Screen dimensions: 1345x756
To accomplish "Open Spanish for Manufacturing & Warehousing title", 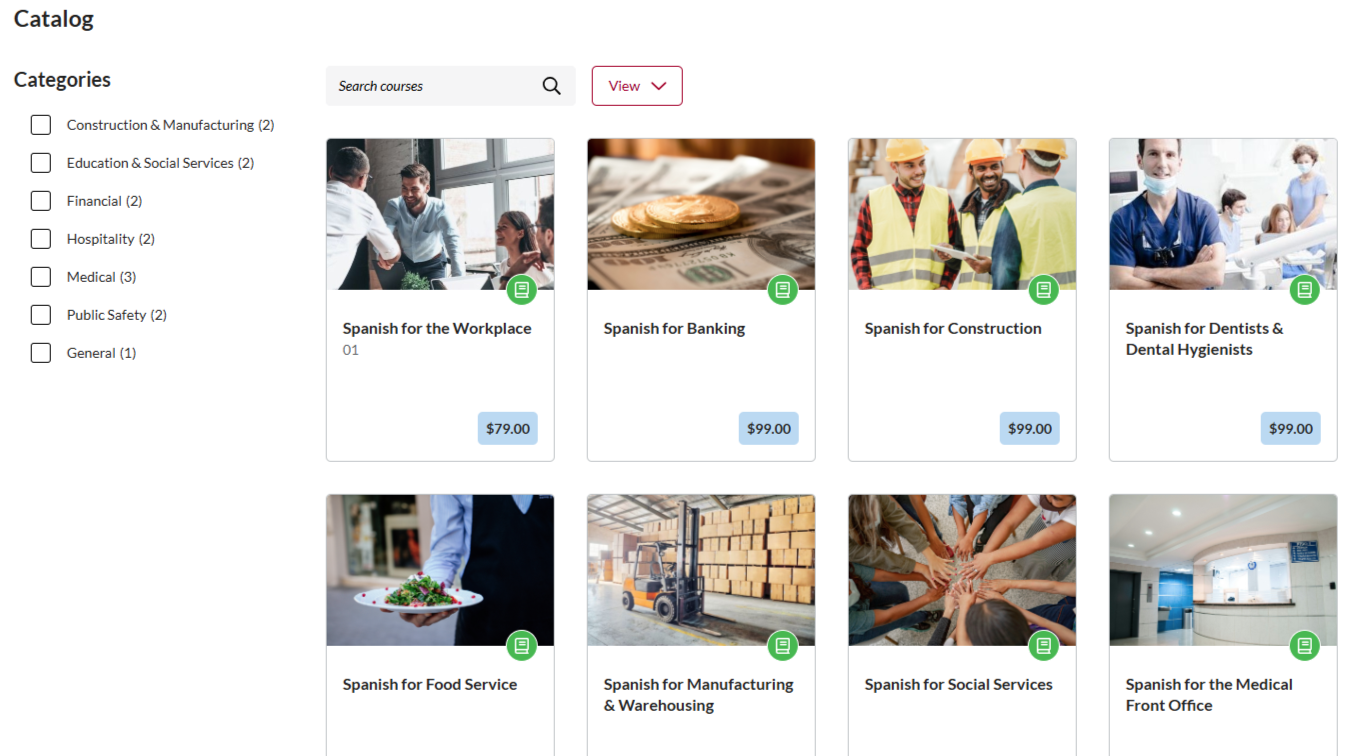I will pos(698,695).
